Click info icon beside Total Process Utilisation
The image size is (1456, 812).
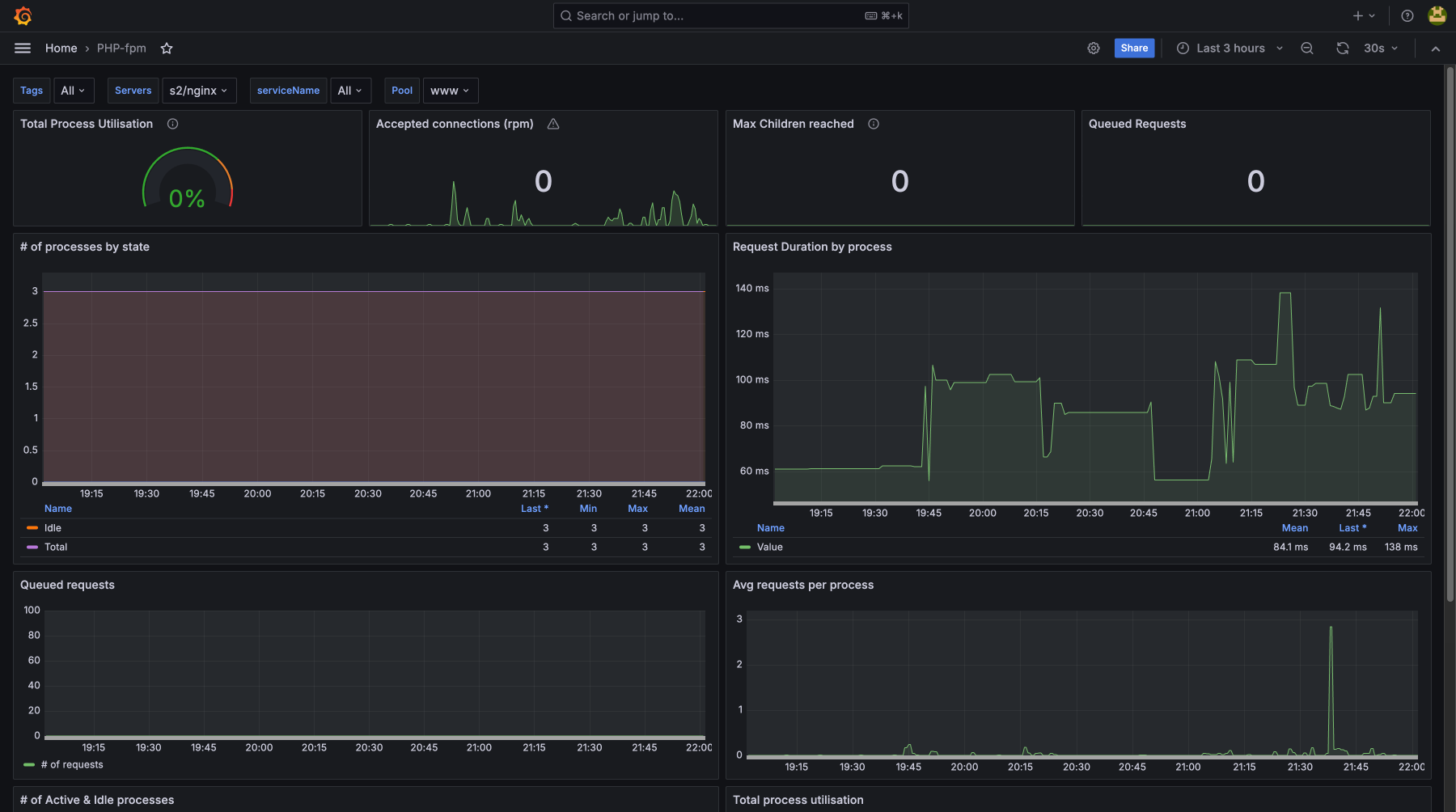click(x=172, y=124)
